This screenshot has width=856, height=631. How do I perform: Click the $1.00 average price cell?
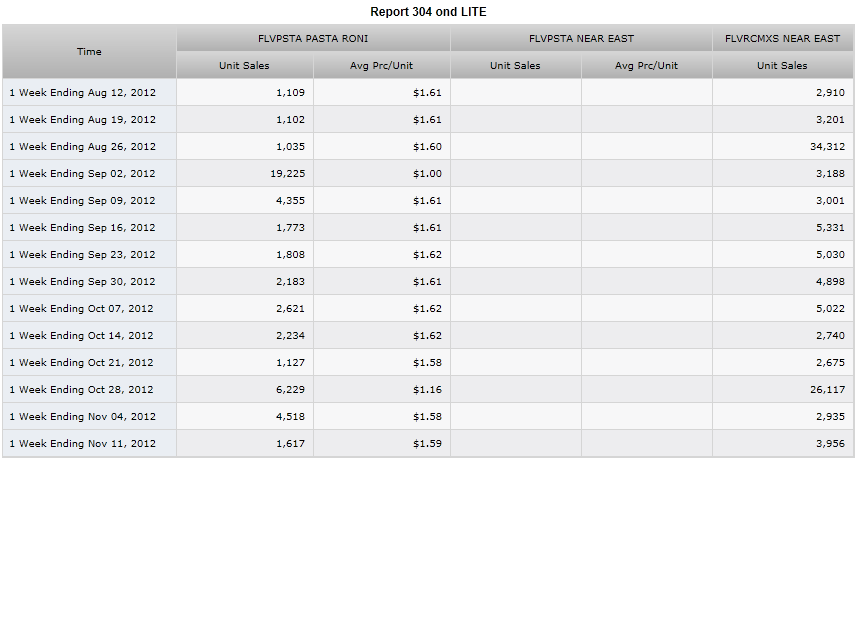click(x=382, y=174)
